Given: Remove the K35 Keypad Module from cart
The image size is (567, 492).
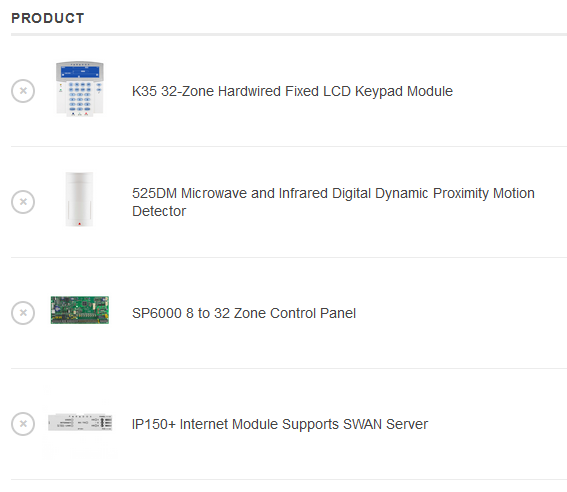Looking at the screenshot, I should click(23, 91).
